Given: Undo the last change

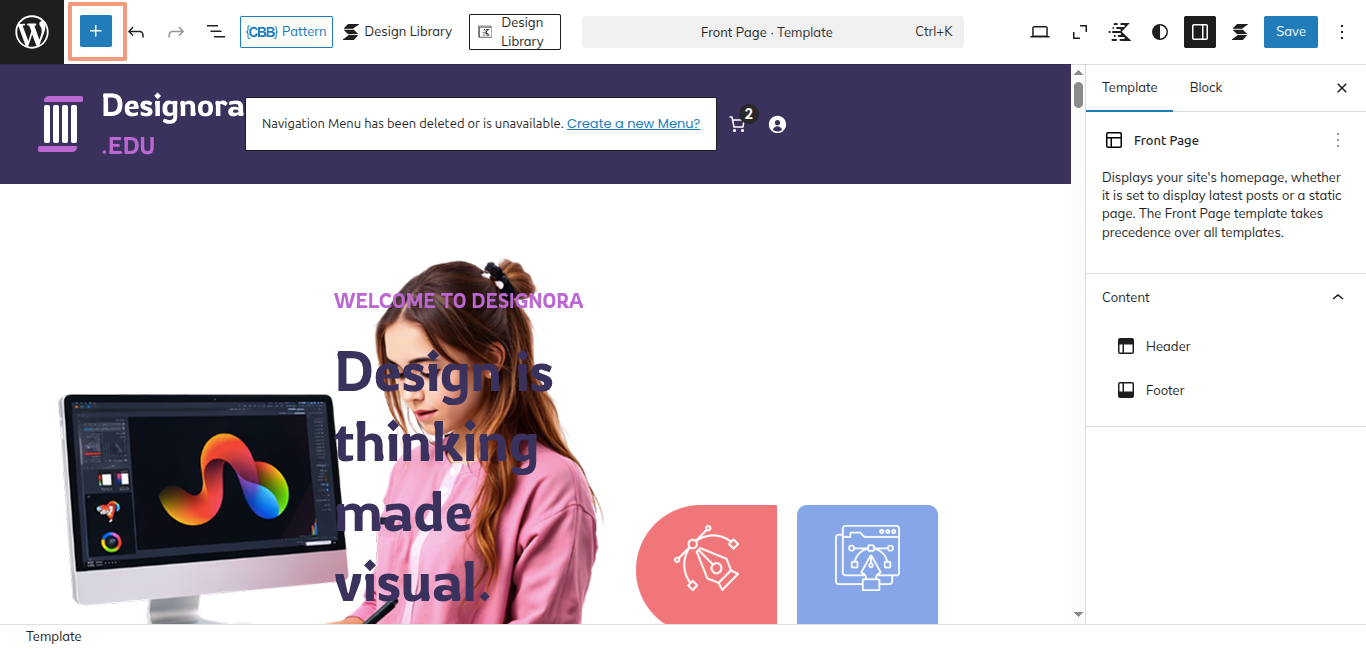Looking at the screenshot, I should 136,32.
